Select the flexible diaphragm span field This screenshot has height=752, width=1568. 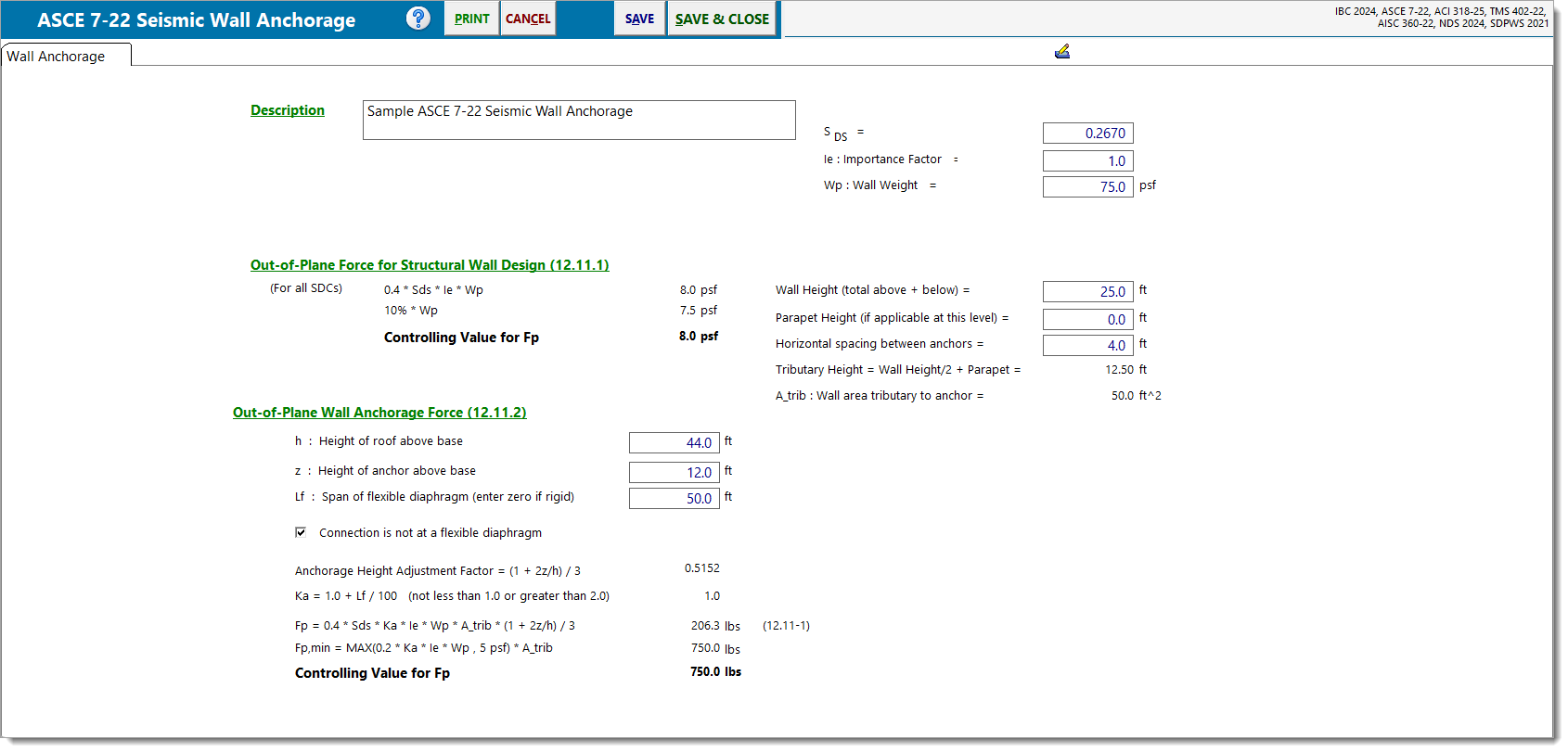[x=675, y=499]
